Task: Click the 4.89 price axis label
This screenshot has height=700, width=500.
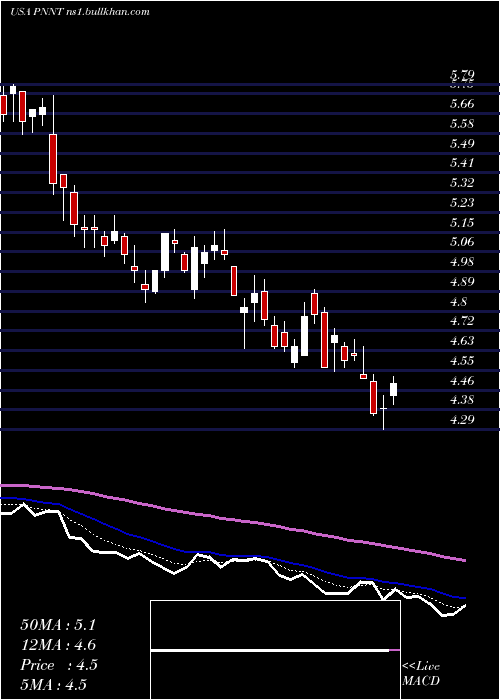Action: 462,282
